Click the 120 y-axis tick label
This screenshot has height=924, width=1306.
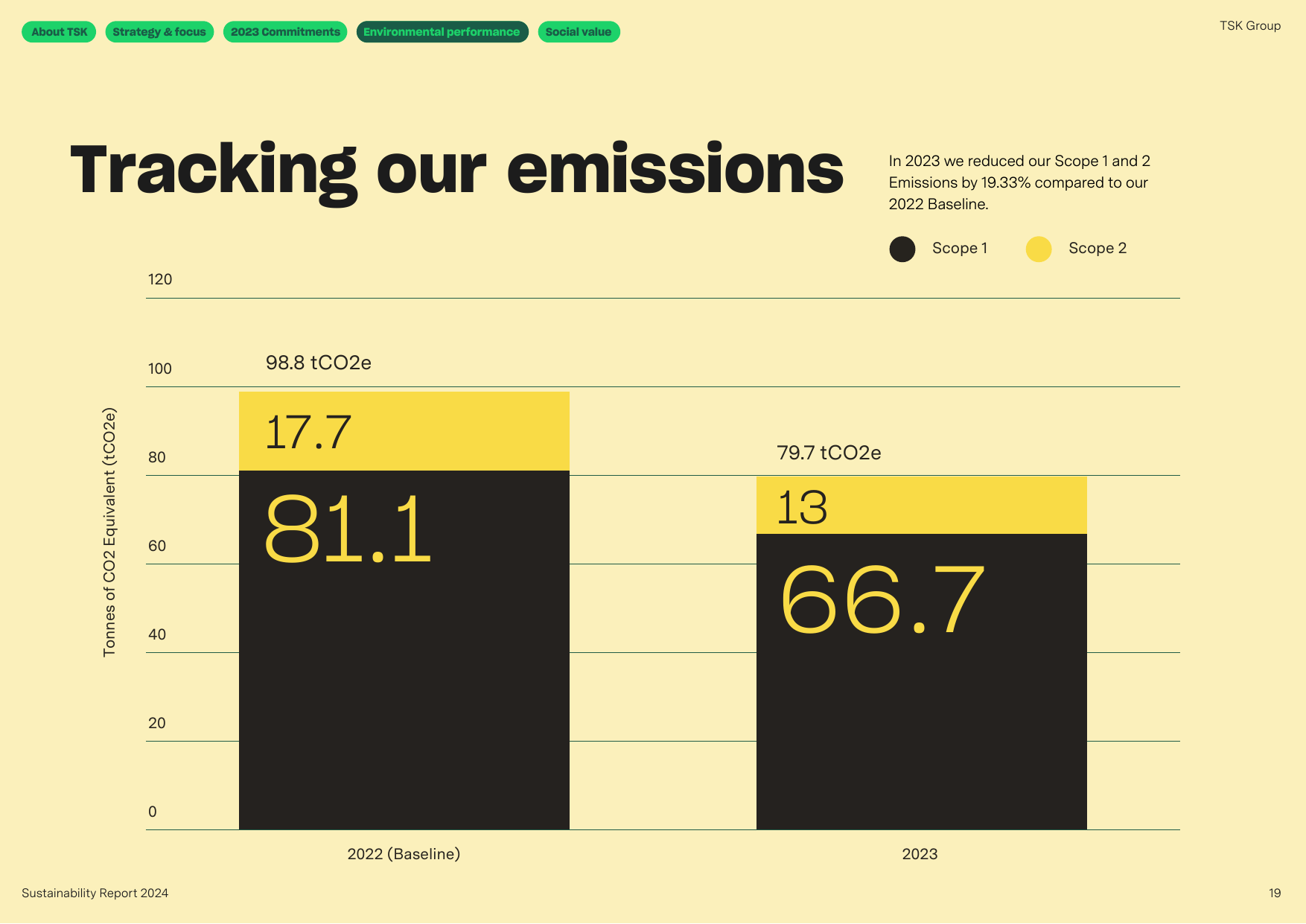click(160, 279)
